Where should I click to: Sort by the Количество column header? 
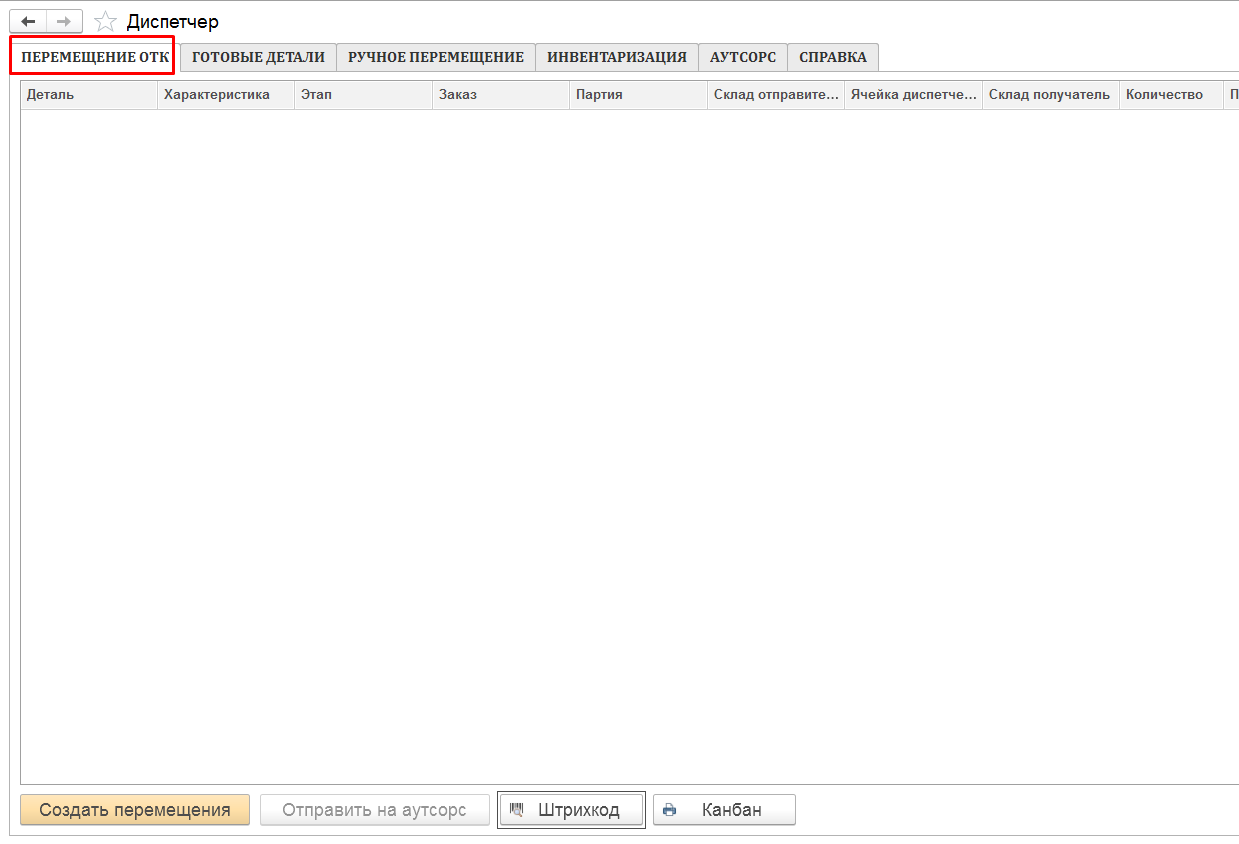pyautogui.click(x=1170, y=95)
